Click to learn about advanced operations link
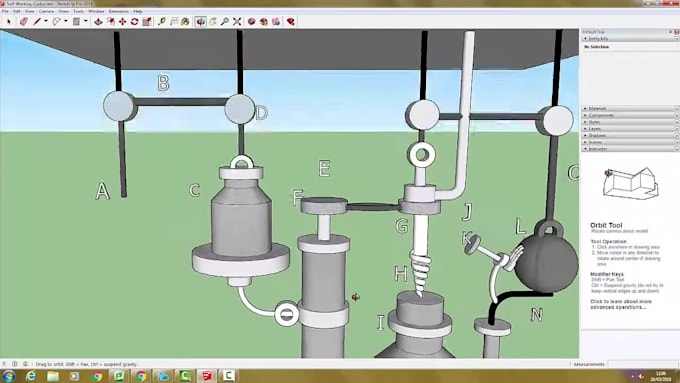Image resolution: width=680 pixels, height=383 pixels. [x=621, y=304]
